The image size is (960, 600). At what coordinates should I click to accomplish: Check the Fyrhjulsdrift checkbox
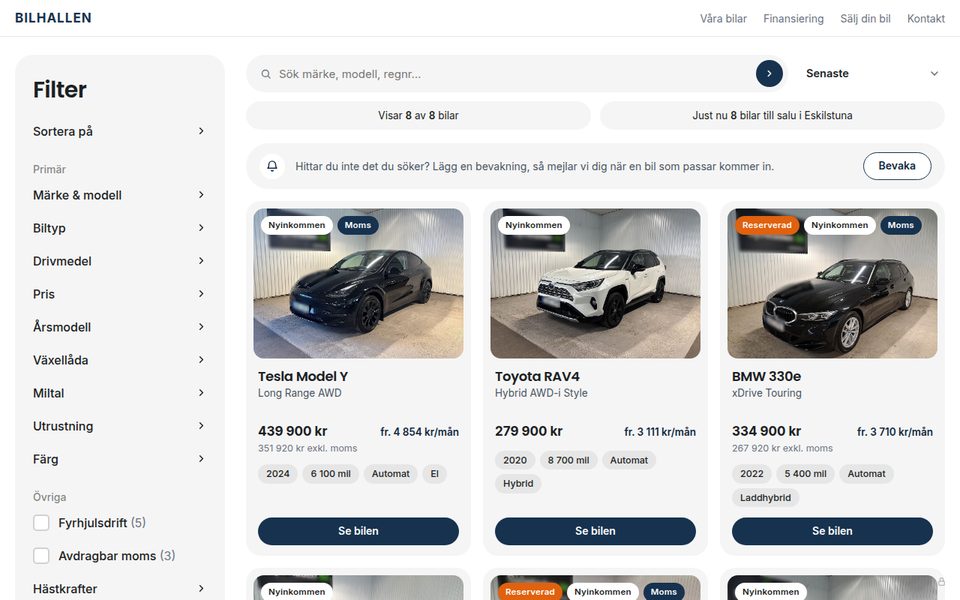pos(41,523)
